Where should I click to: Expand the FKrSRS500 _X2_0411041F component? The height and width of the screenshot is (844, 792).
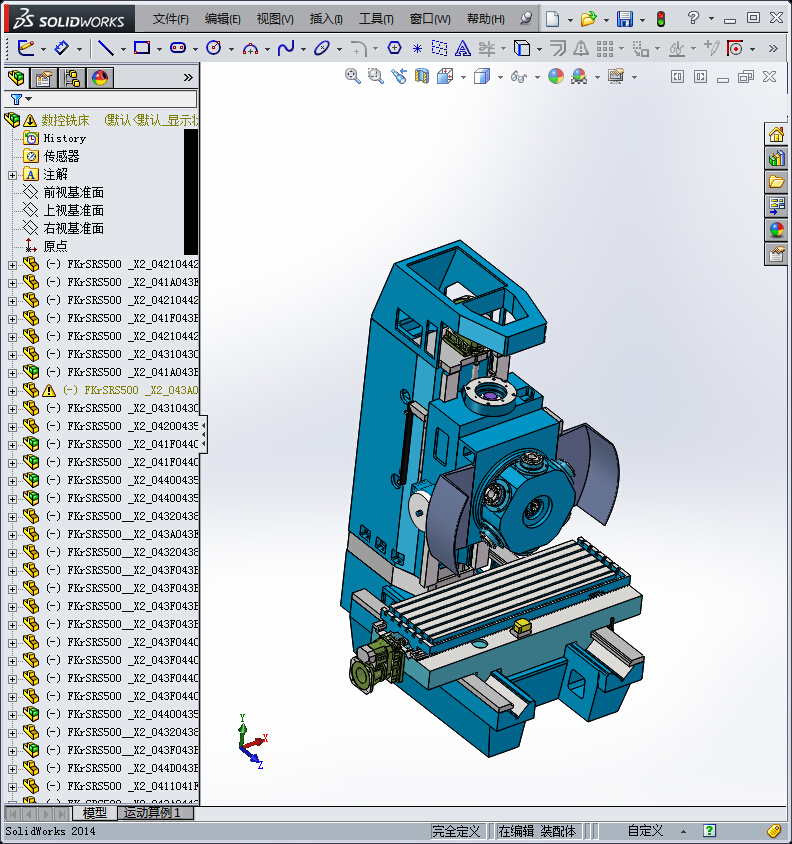pyautogui.click(x=12, y=787)
